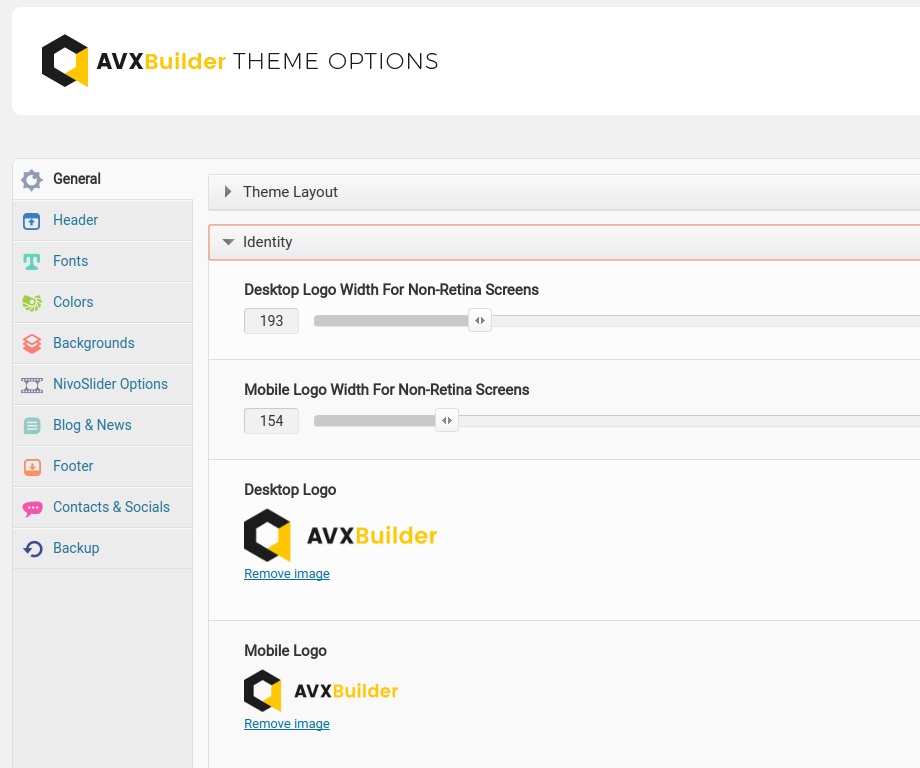Click the Blog & News icon
The image size is (920, 768).
click(x=32, y=426)
